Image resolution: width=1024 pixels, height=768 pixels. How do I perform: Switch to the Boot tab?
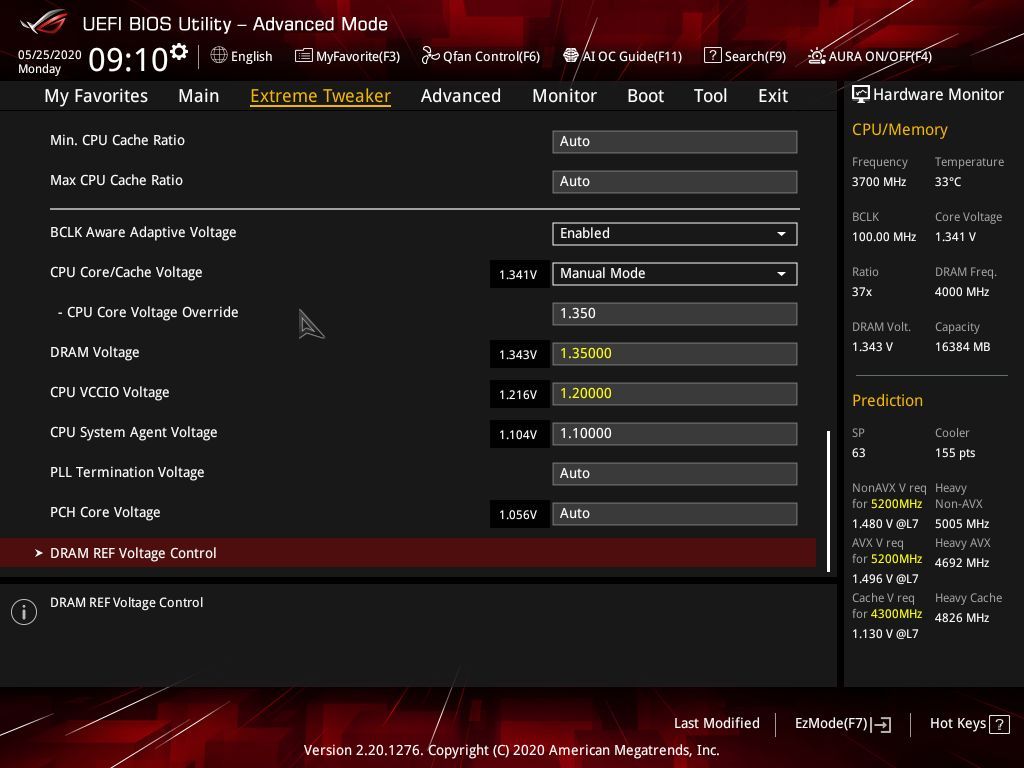[x=645, y=96]
